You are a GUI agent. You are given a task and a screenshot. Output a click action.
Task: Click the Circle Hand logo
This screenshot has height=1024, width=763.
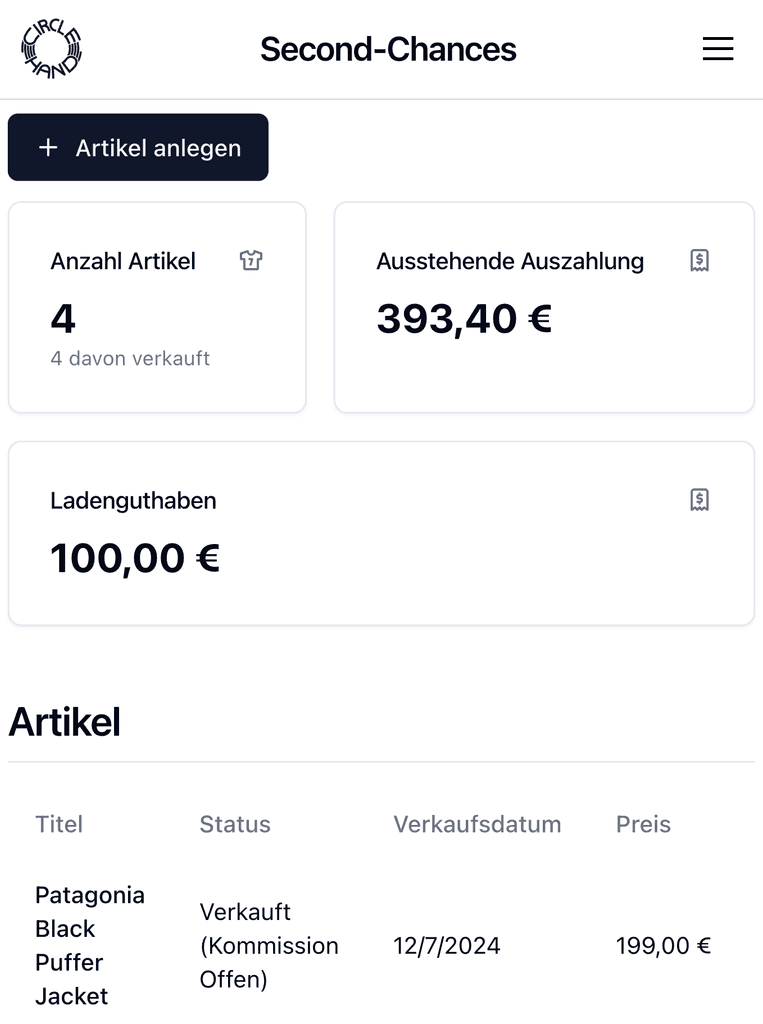tap(52, 49)
